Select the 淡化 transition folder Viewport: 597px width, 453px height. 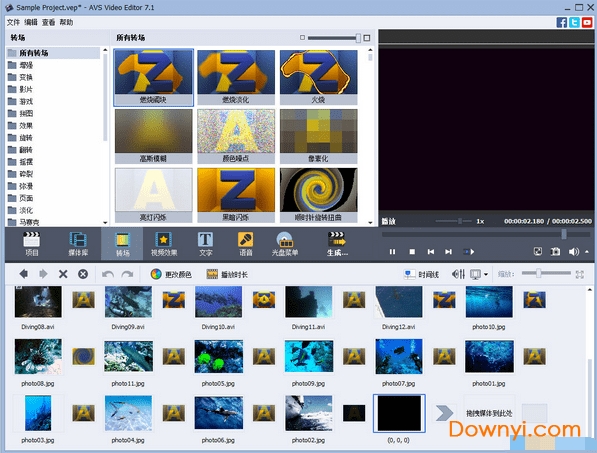pyautogui.click(x=26, y=210)
